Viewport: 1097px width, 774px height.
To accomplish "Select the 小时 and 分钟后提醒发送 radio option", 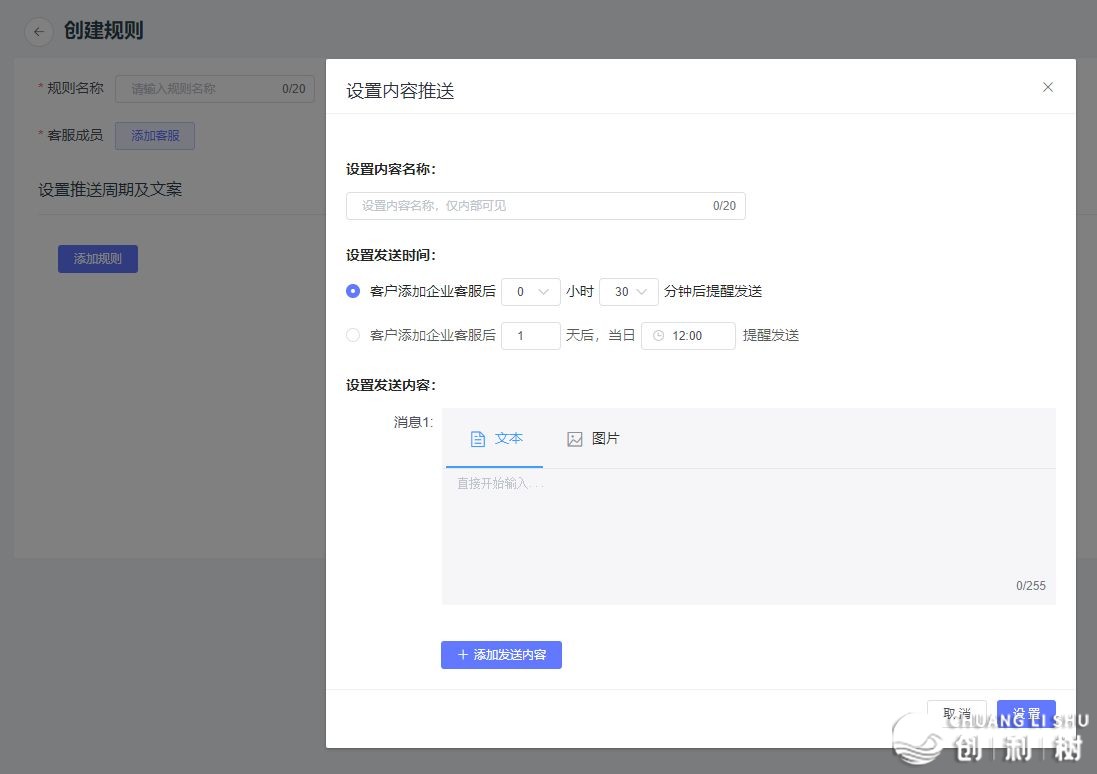I will pyautogui.click(x=353, y=291).
